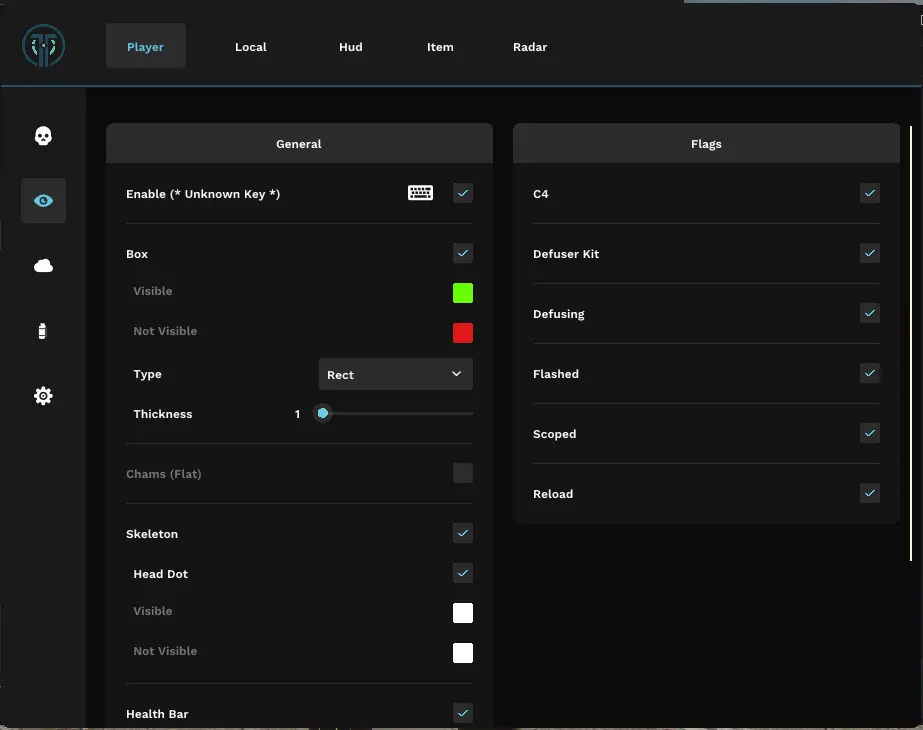Open the cloud sidebar section
This screenshot has width=923, height=730.
pos(43,266)
